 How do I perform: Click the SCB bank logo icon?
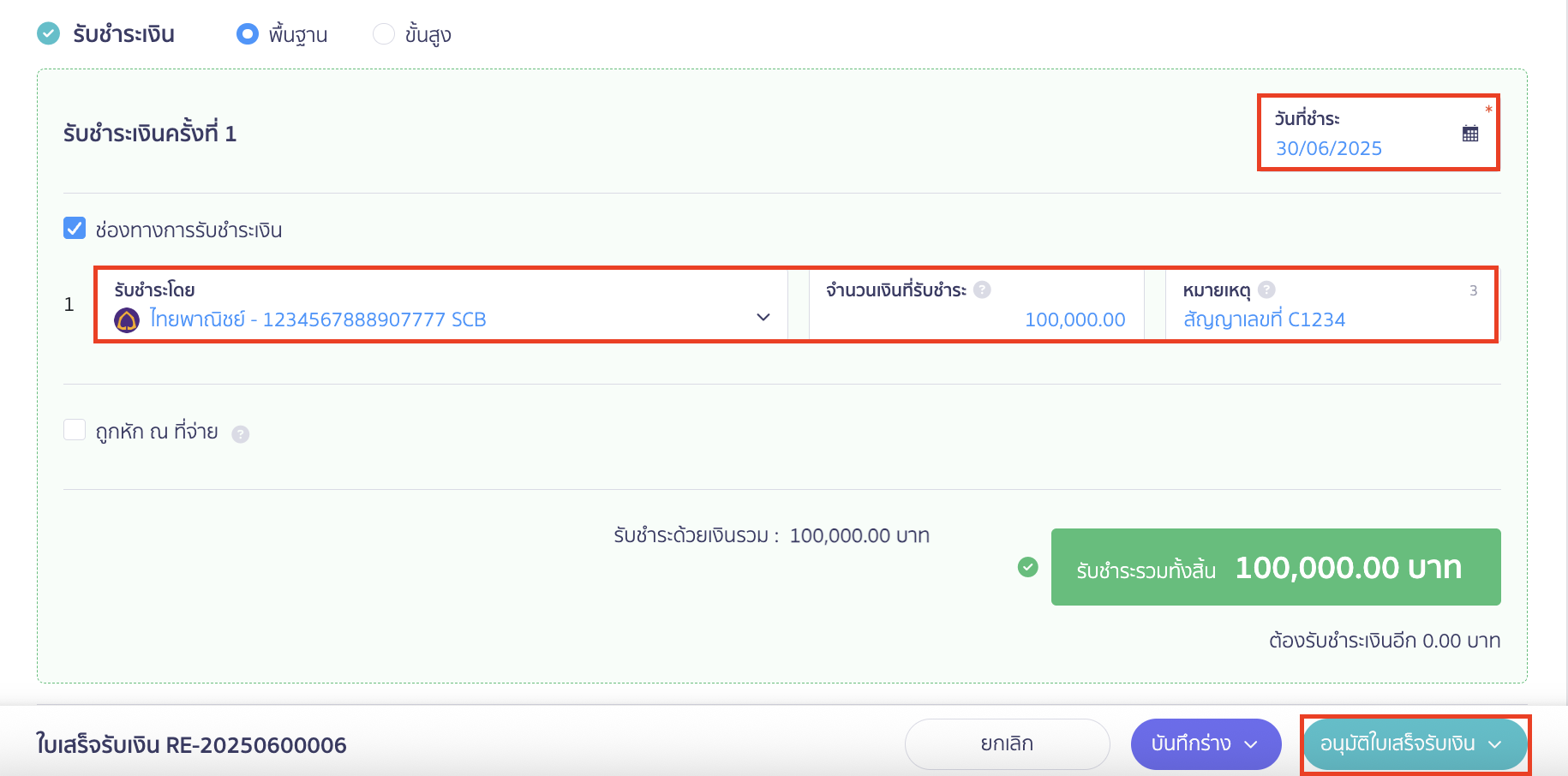pyautogui.click(x=127, y=320)
